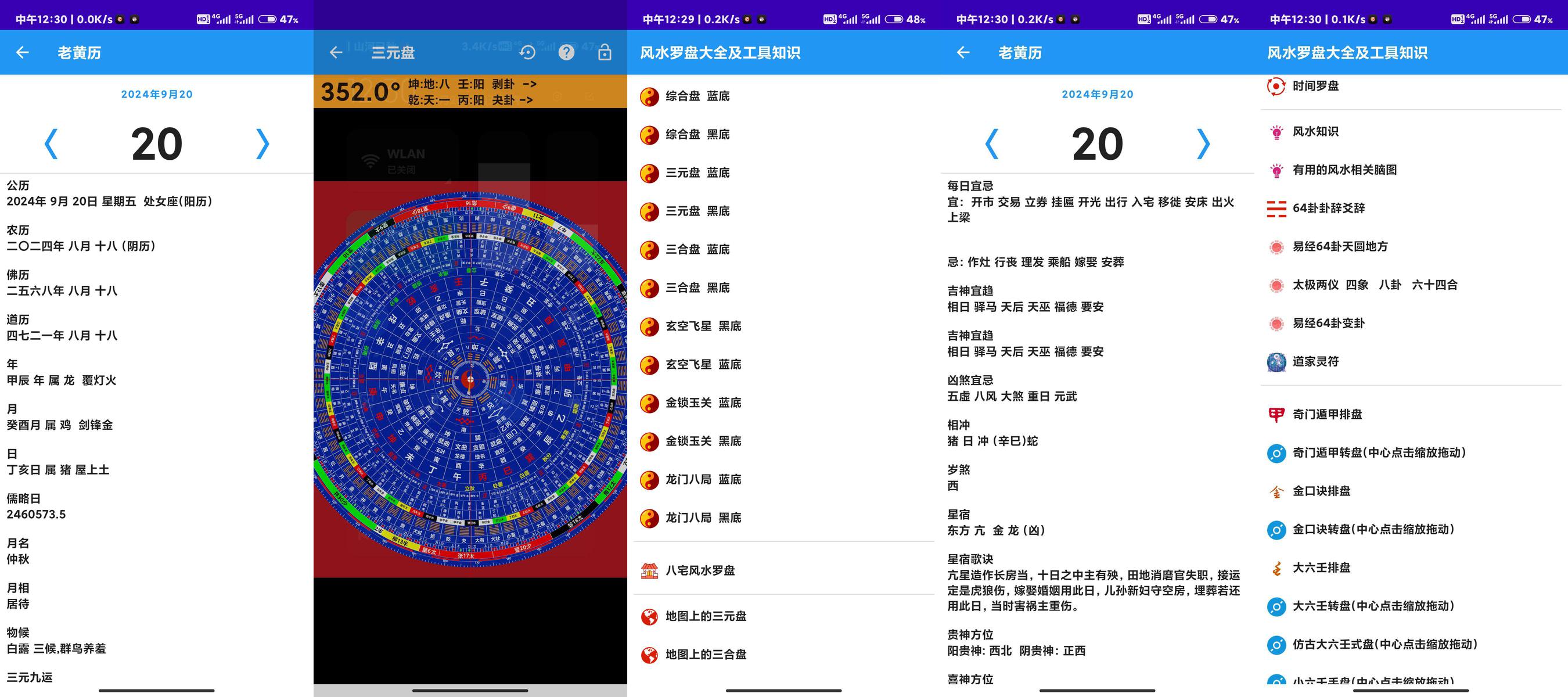Open 八宅风水罗盘 house icon entry
This screenshot has height=697, width=1568.
pyautogui.click(x=783, y=570)
